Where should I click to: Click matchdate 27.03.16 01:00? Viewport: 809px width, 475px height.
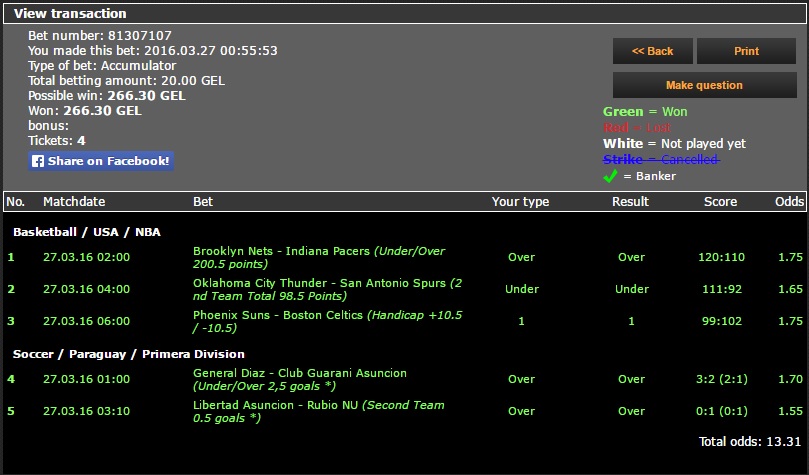tap(86, 380)
